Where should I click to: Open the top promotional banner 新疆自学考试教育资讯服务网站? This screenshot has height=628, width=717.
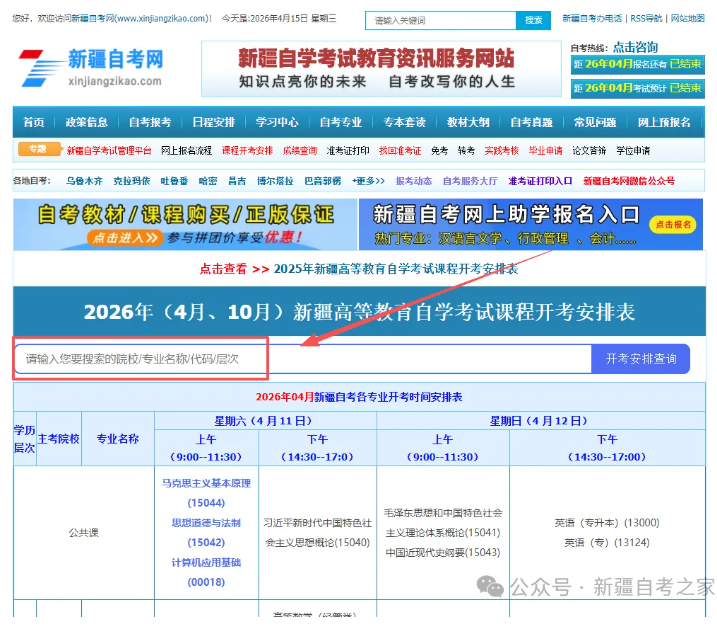381,69
